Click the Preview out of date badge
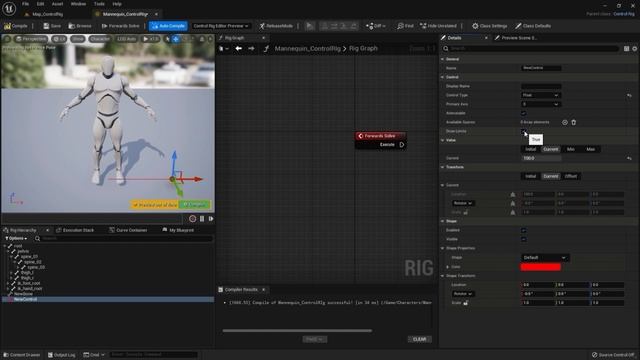Image resolution: width=640 pixels, height=360 pixels. pos(155,204)
